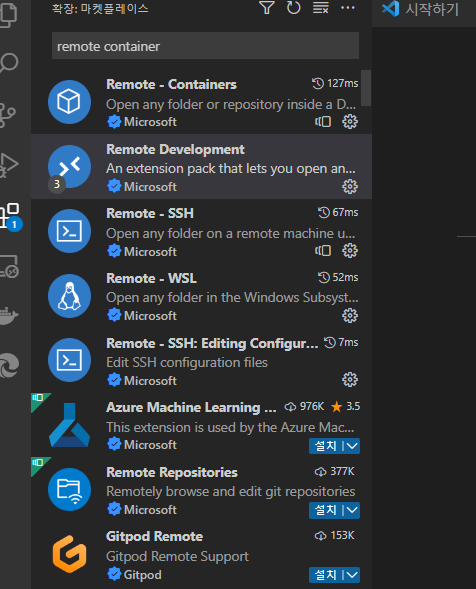The width and height of the screenshot is (476, 589).
Task: Click remote indicator icon on Remote - SSH
Action: pyautogui.click(x=323, y=251)
